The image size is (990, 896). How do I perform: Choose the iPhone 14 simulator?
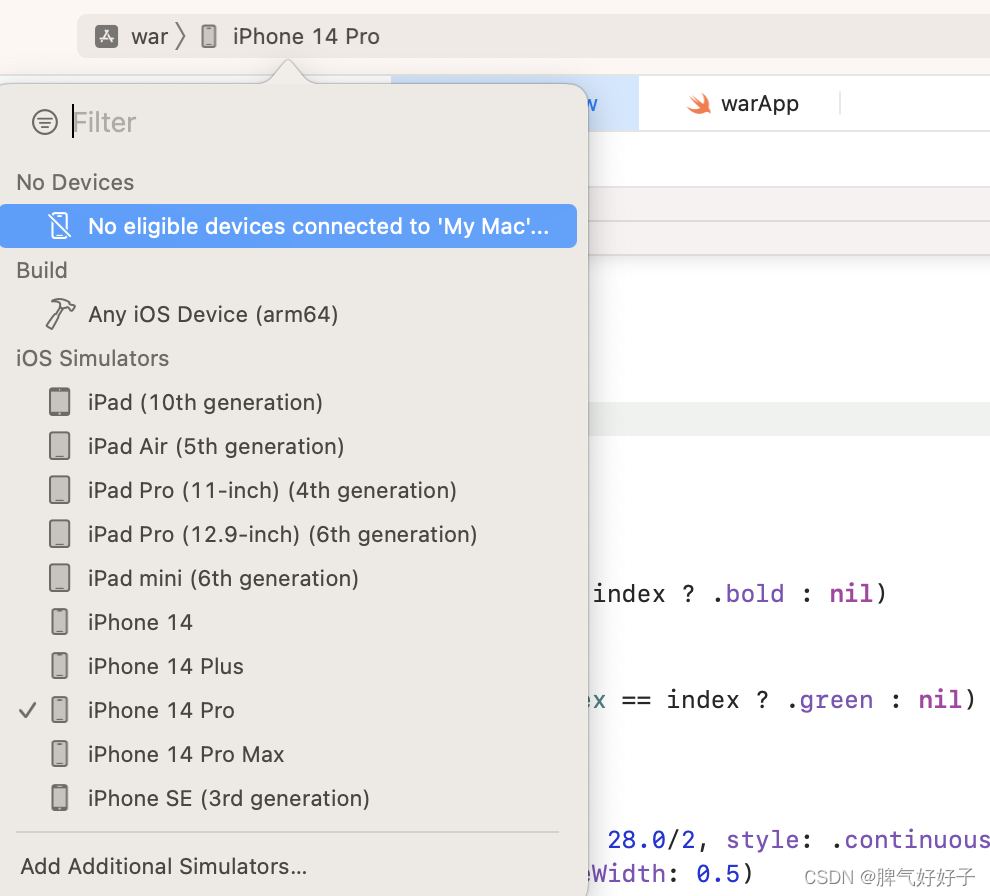140,623
